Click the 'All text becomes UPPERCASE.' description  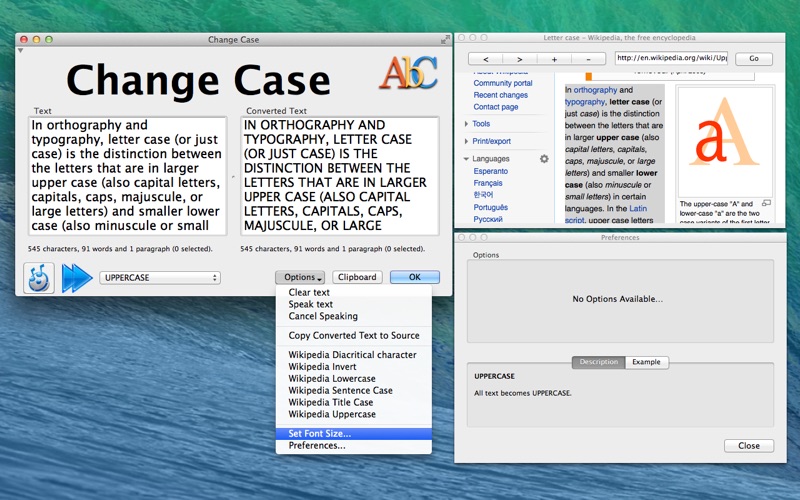[522, 393]
